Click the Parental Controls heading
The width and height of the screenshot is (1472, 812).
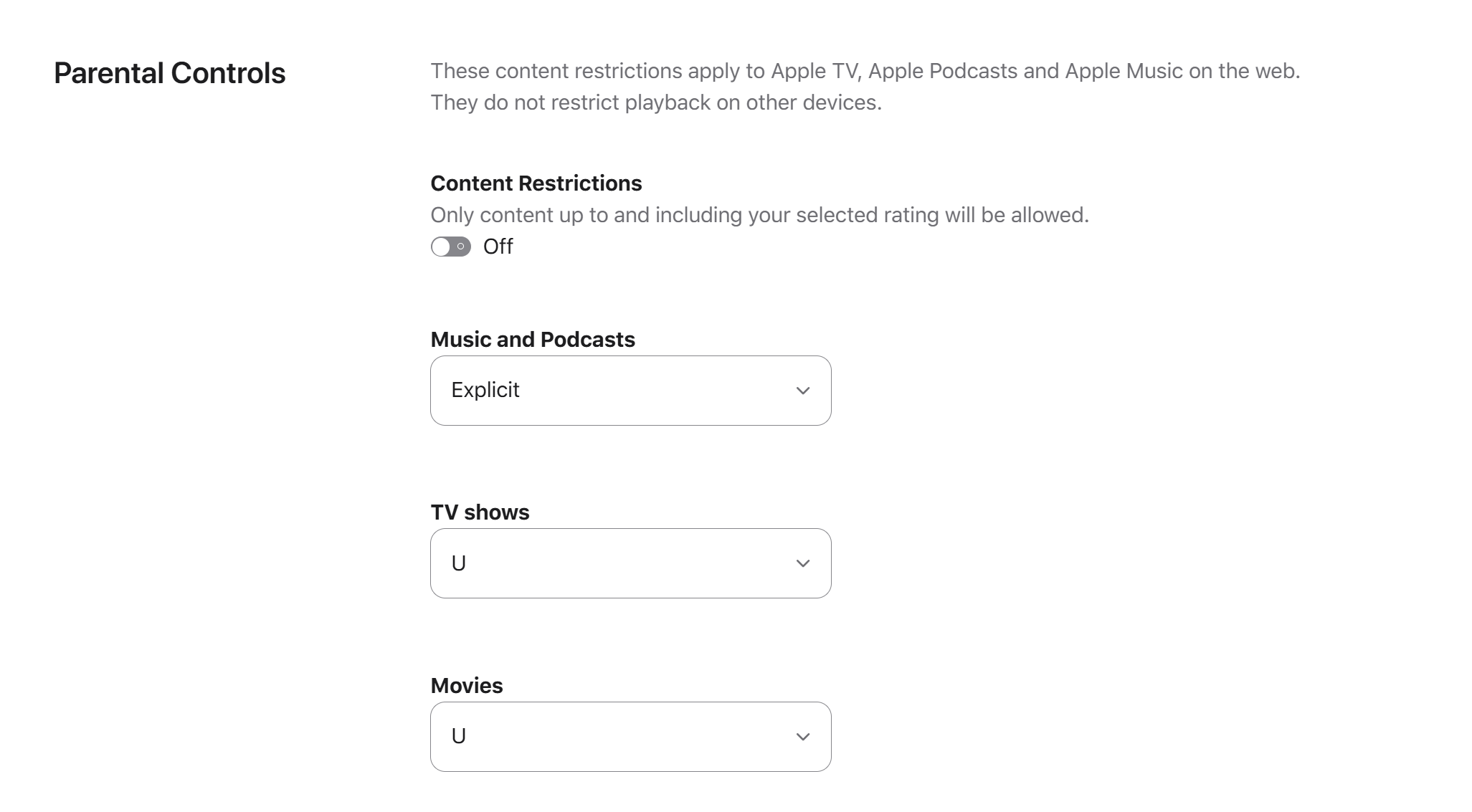(170, 73)
